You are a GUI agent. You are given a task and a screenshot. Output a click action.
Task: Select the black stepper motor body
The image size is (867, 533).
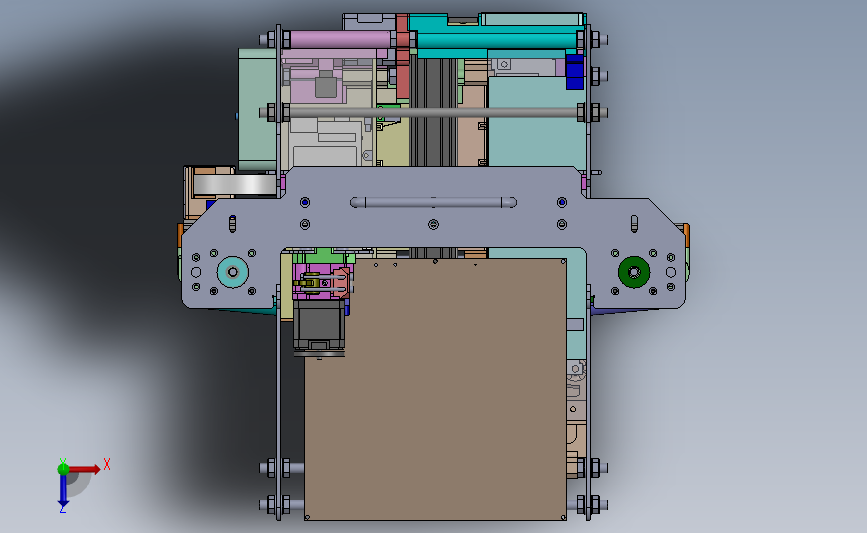pyautogui.click(x=319, y=327)
